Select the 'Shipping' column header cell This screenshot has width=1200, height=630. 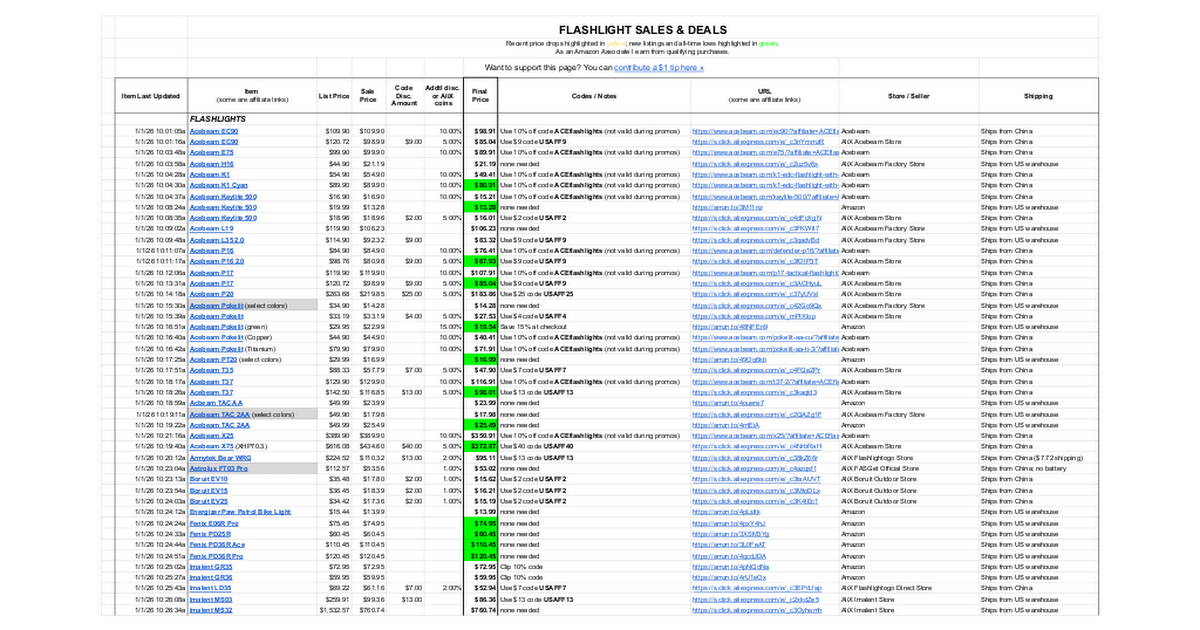coord(1038,96)
